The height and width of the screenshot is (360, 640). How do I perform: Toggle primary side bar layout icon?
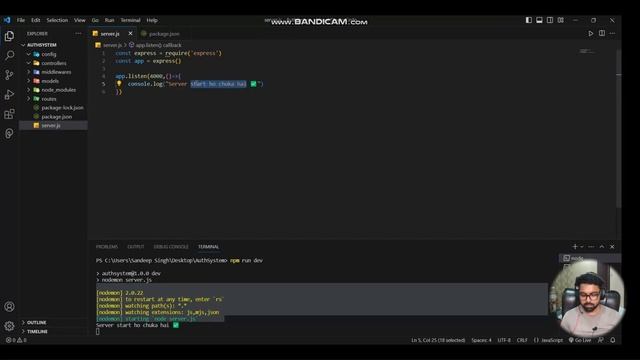click(529, 20)
